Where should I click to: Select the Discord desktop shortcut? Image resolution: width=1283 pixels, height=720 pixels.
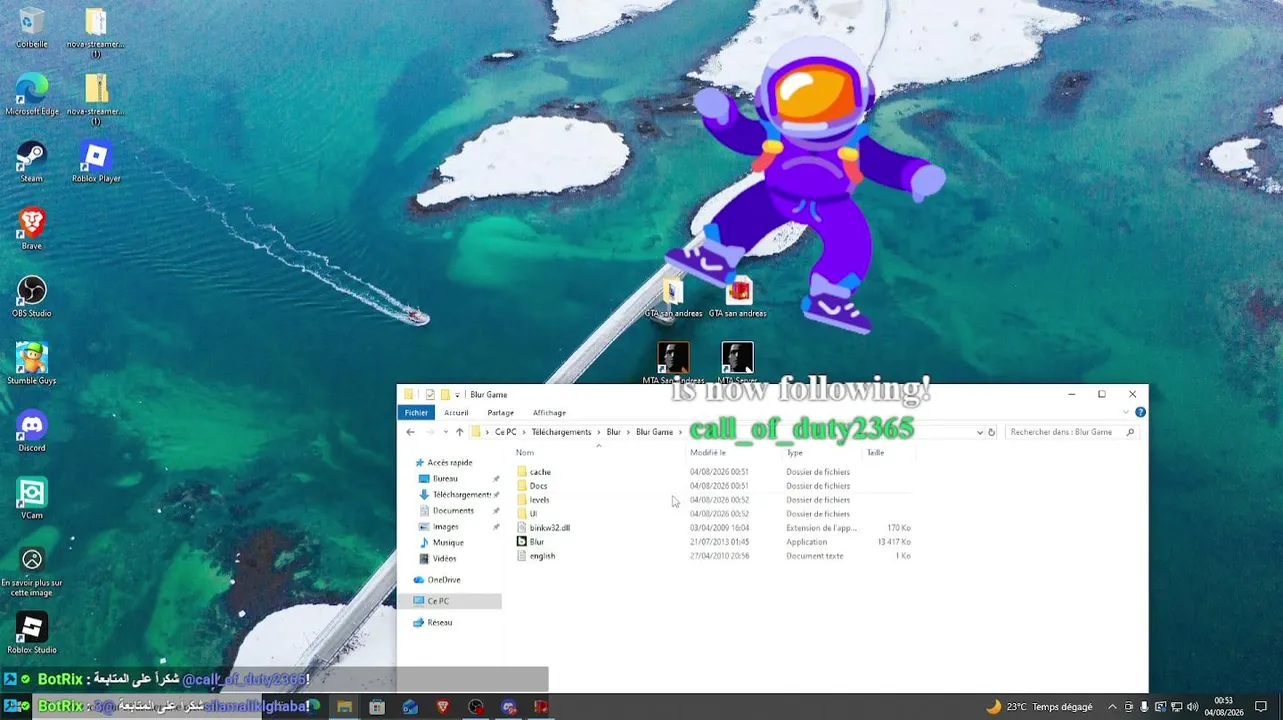(x=32, y=431)
